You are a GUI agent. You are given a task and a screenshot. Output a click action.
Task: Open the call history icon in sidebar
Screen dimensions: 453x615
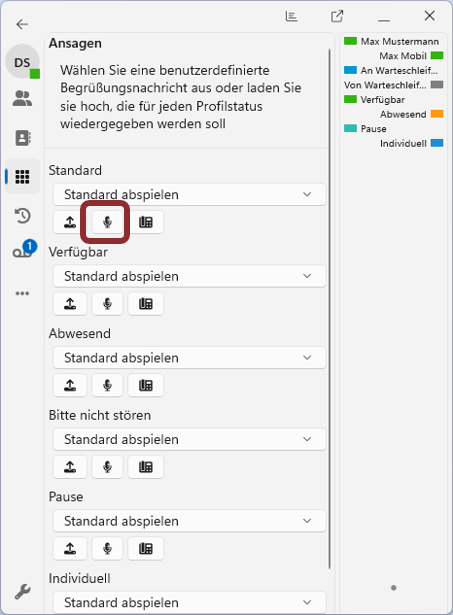[x=22, y=215]
